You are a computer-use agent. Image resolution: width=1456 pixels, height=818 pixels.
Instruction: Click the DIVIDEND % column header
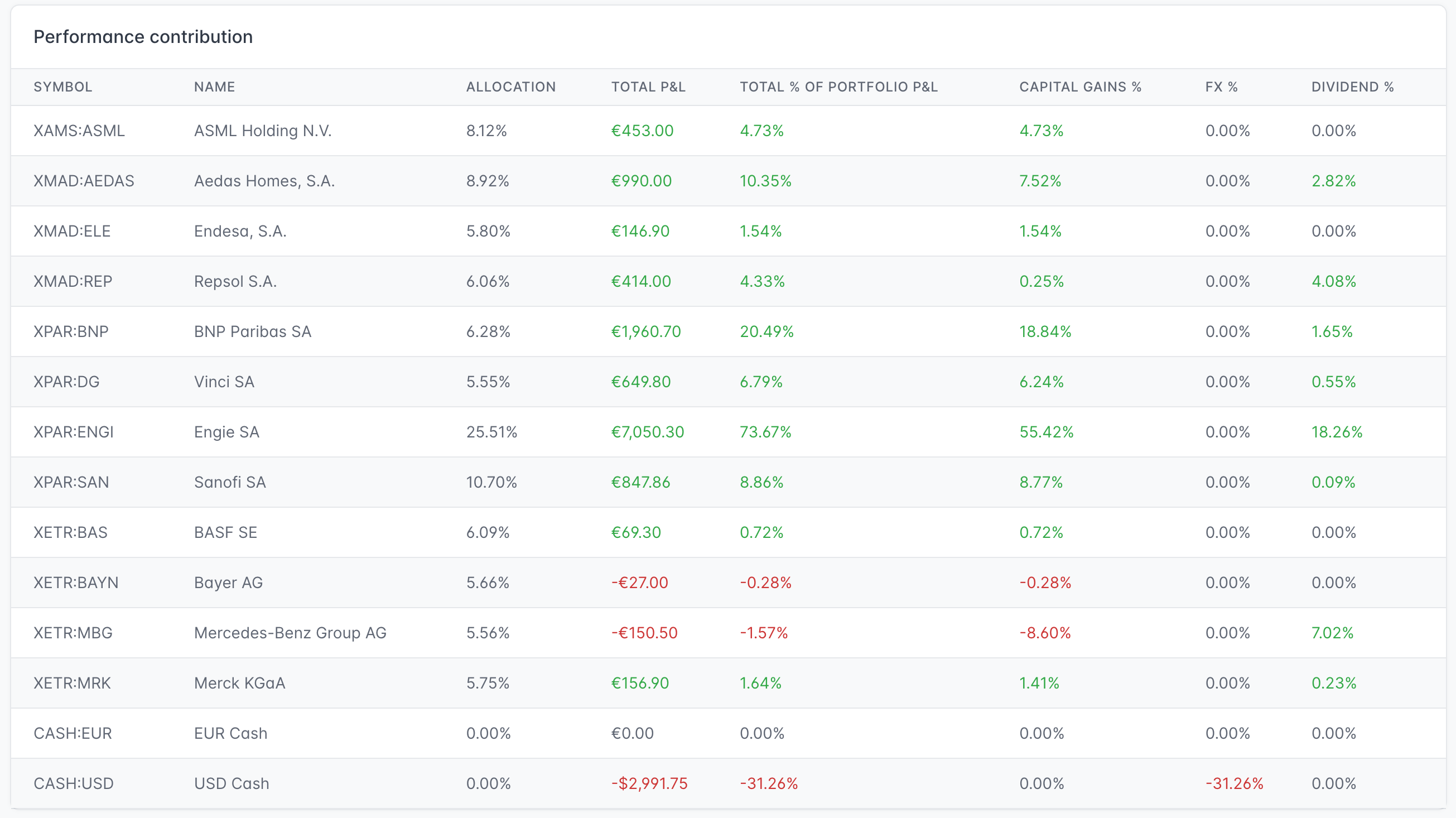pos(1353,86)
